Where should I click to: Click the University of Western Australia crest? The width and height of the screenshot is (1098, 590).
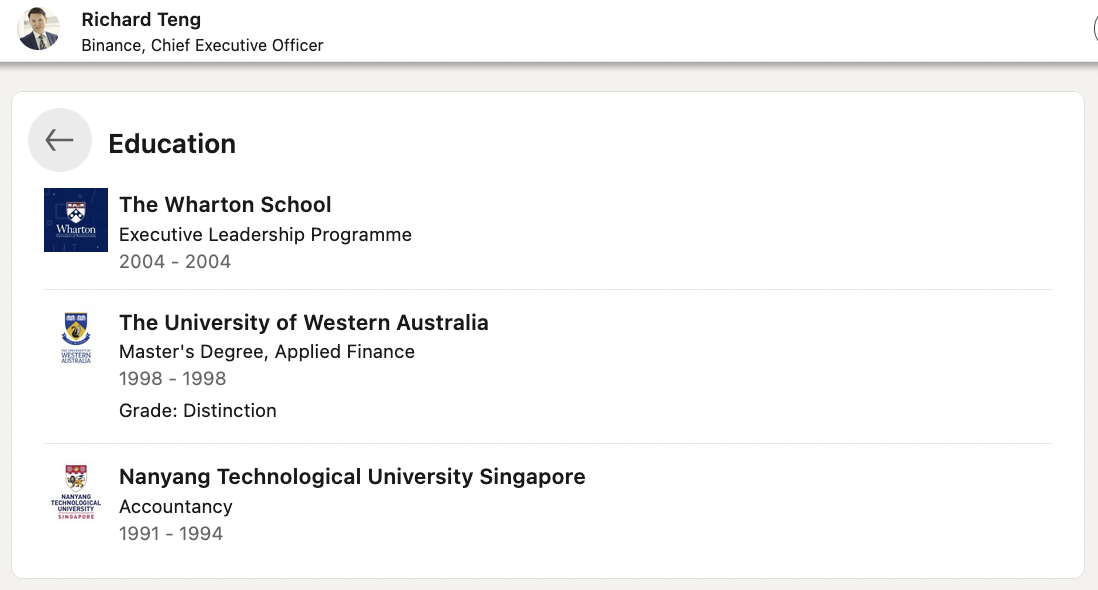click(76, 337)
